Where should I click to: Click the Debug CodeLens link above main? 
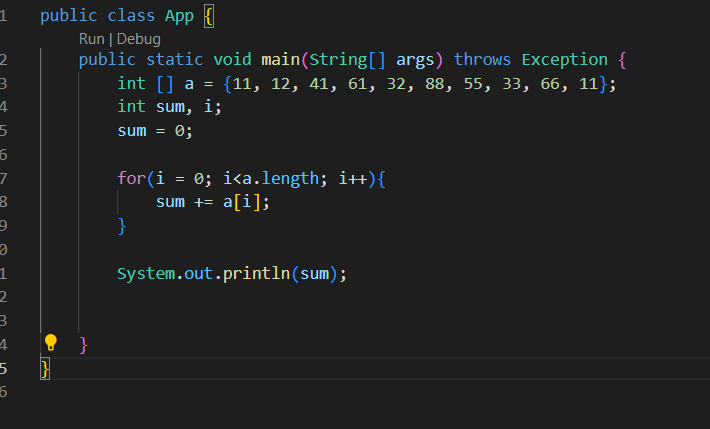click(x=139, y=39)
